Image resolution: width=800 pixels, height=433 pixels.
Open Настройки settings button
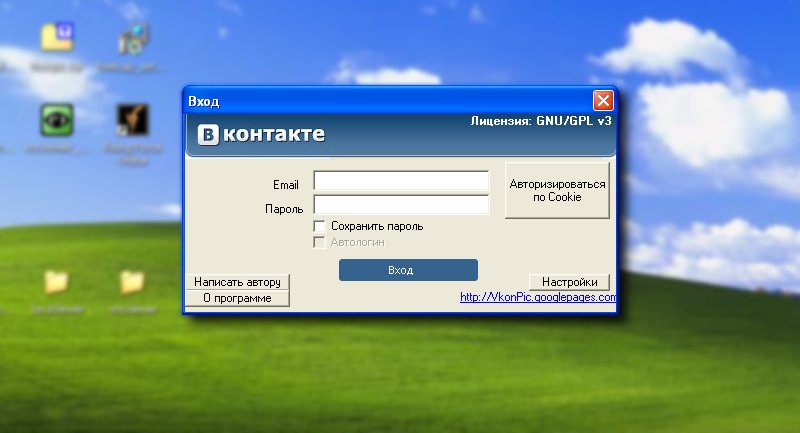[x=569, y=282]
